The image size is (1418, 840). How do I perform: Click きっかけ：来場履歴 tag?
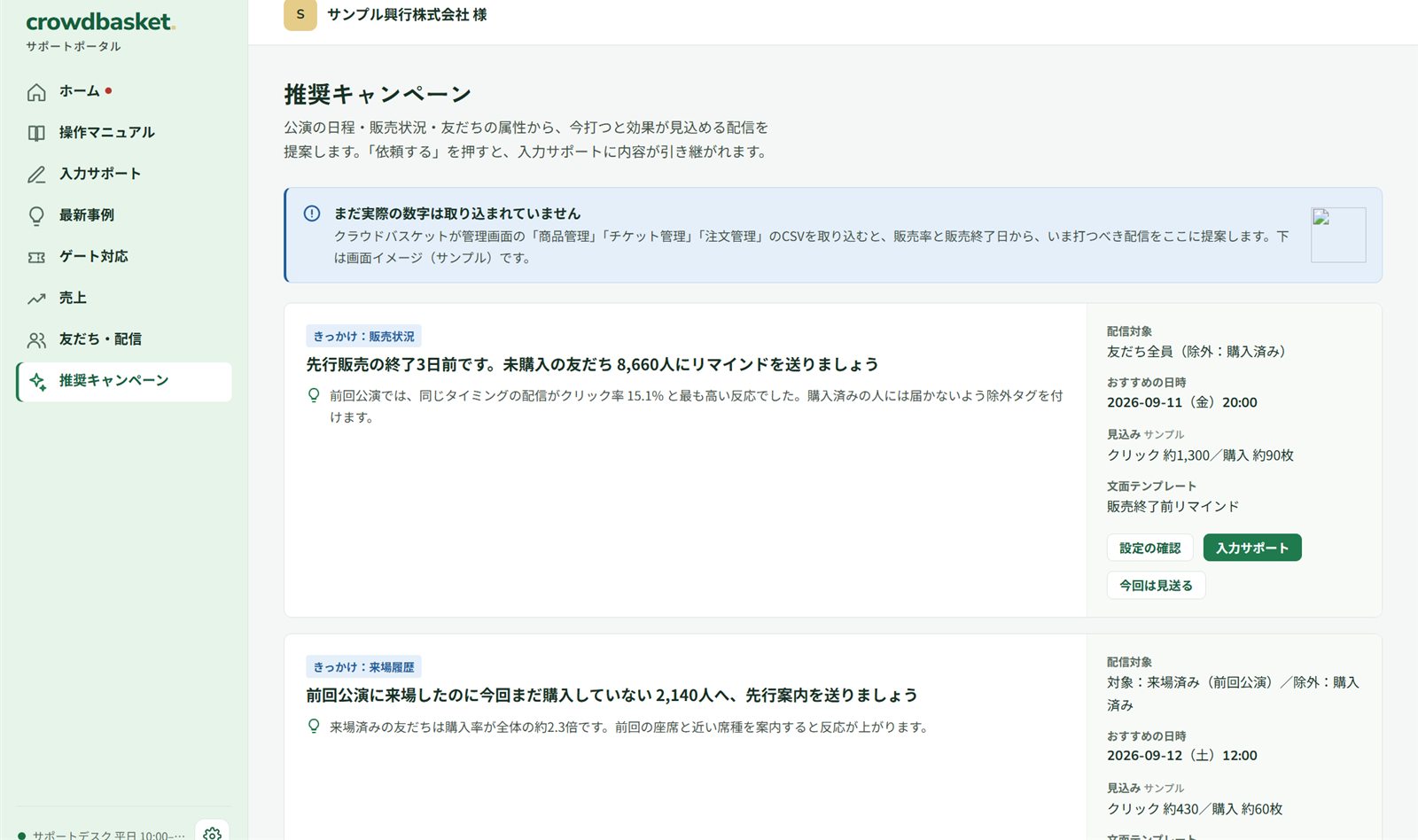363,667
